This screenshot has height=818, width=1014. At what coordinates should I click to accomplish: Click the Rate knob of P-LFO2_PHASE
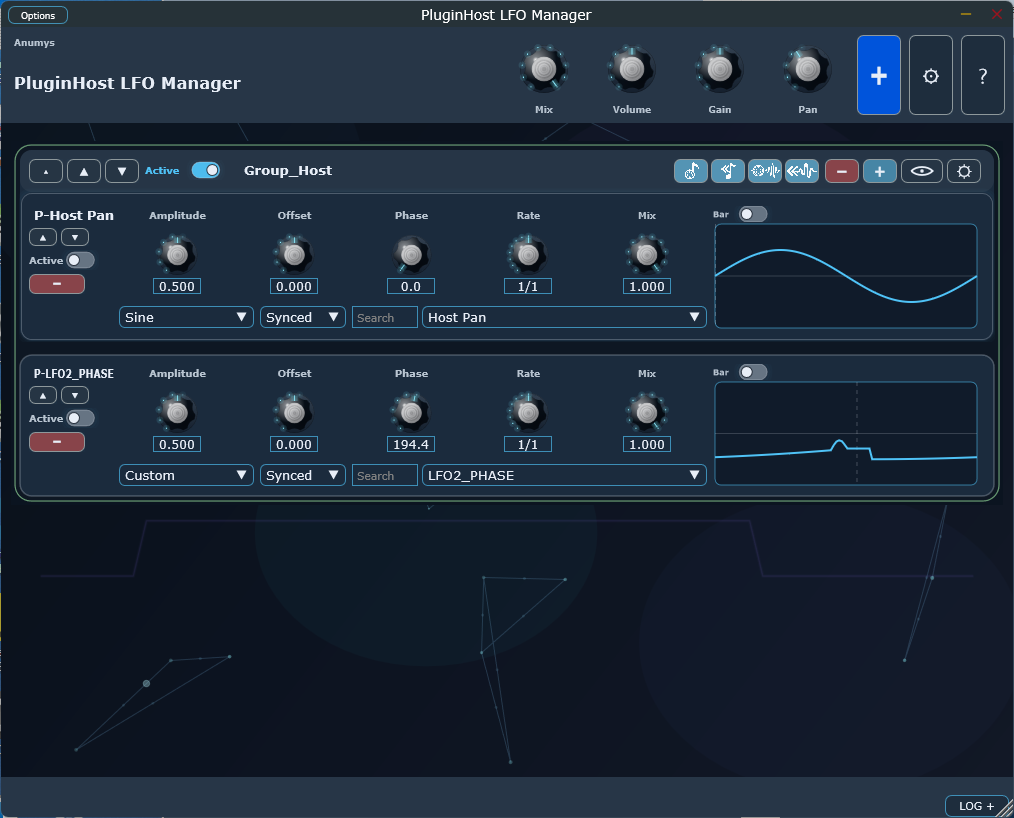(x=528, y=413)
